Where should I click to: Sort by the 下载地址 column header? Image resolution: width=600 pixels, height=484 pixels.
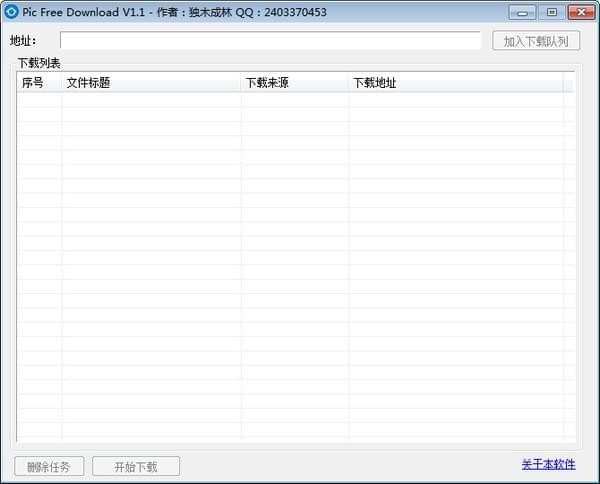pos(456,83)
